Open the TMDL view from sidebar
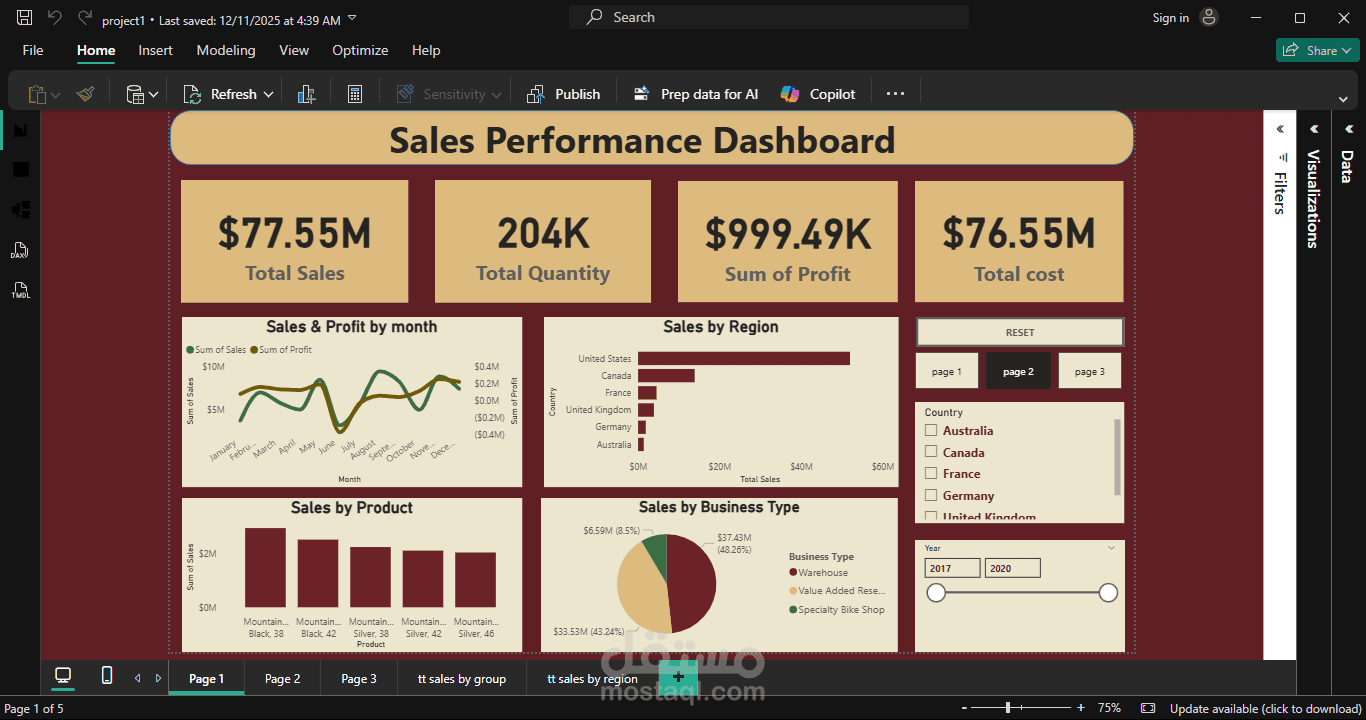Image resolution: width=1366 pixels, height=720 pixels. pos(20,290)
